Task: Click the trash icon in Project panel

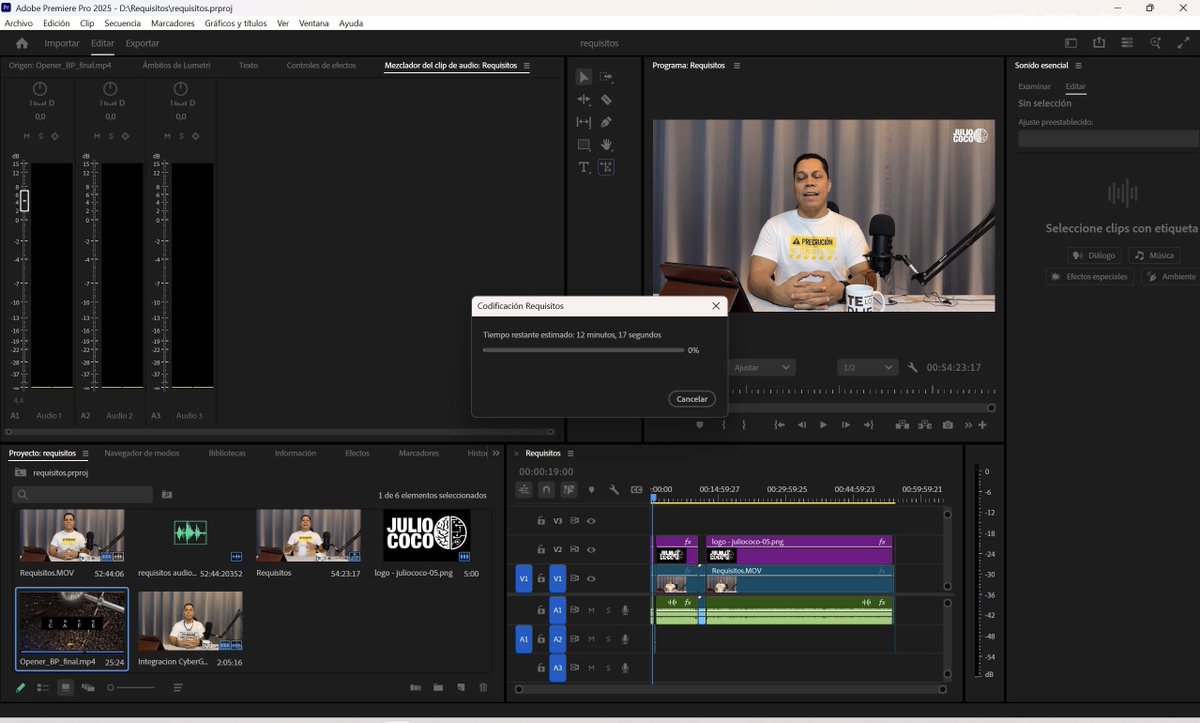Action: coord(483,688)
